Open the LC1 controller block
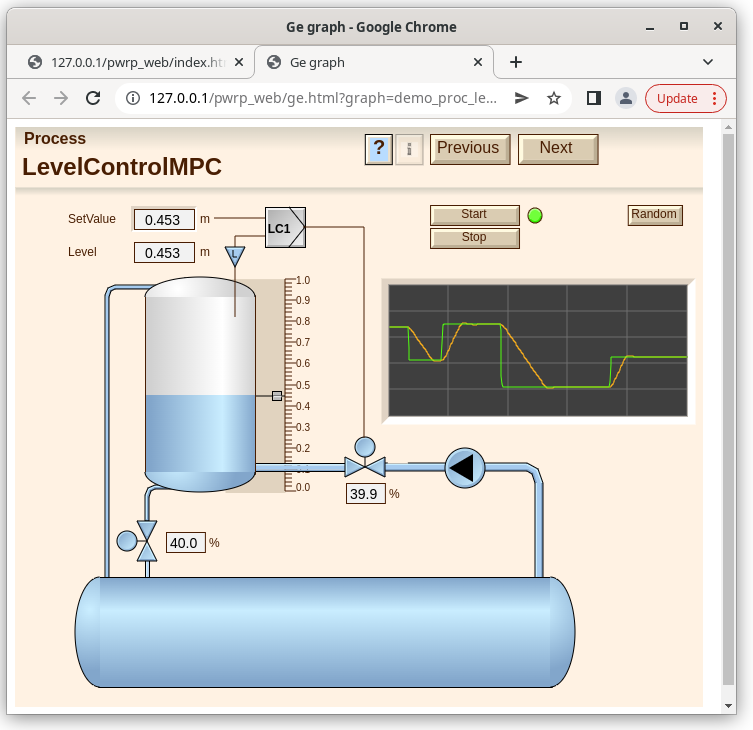This screenshot has width=753, height=730. (285, 228)
